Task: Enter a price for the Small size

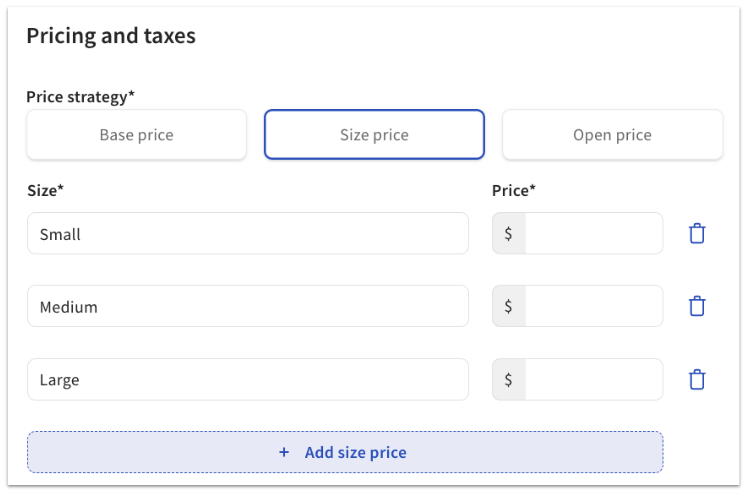Action: pos(593,234)
